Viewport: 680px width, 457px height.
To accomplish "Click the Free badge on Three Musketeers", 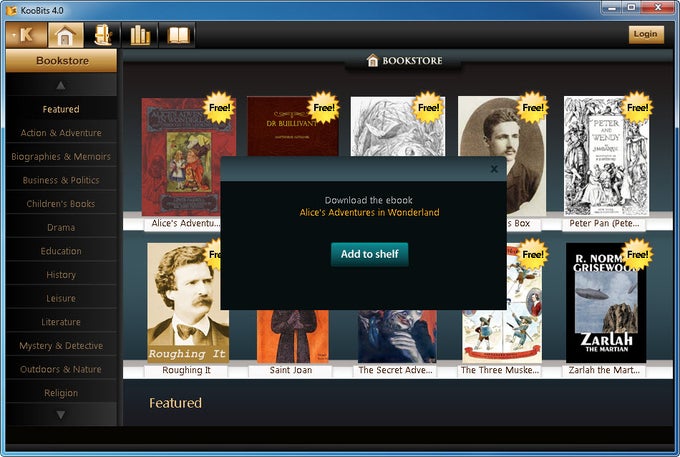I will coord(533,254).
